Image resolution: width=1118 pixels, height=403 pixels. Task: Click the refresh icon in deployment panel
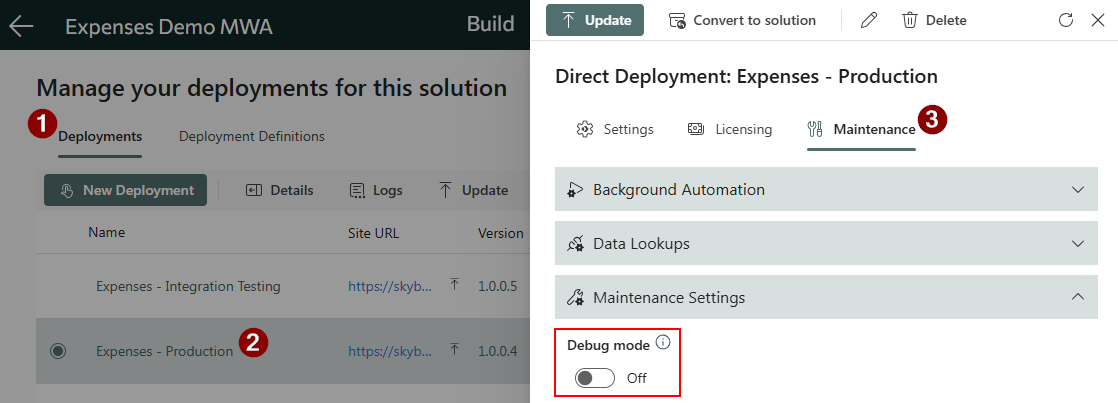click(x=1065, y=20)
